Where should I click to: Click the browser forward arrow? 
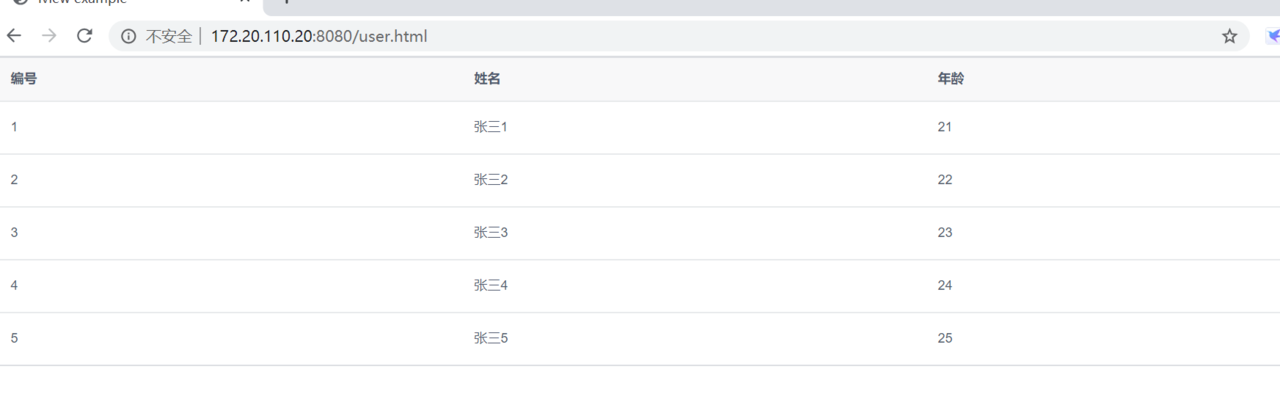49,36
